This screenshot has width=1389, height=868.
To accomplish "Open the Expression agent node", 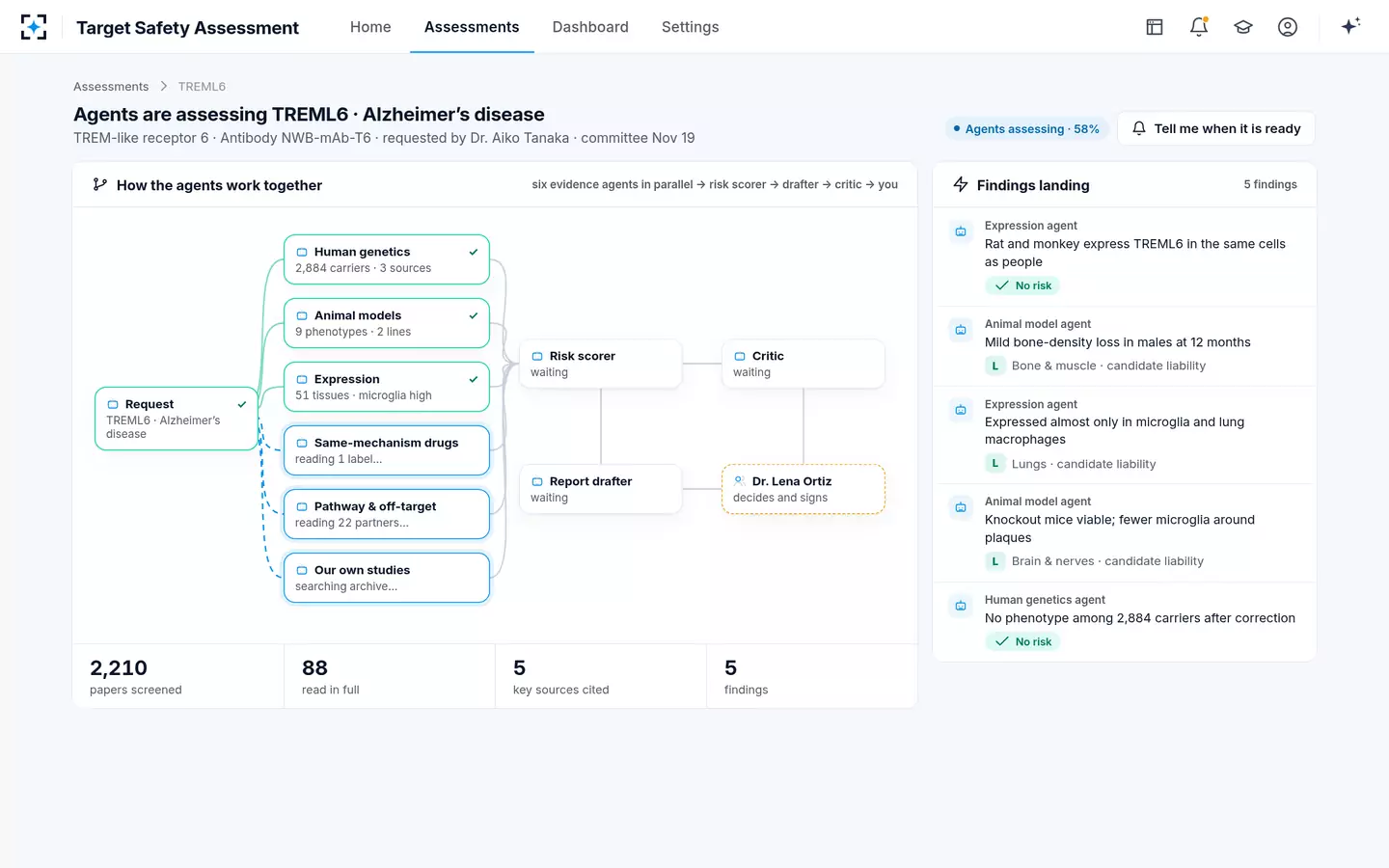I will (387, 387).
